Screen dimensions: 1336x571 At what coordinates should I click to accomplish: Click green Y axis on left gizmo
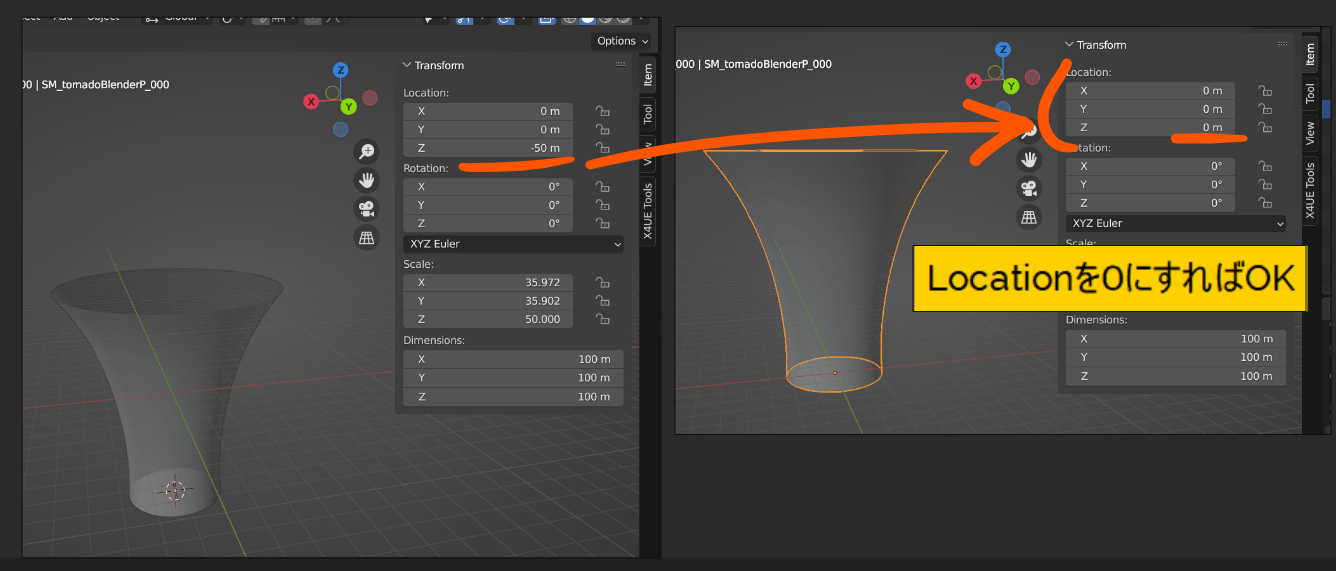tap(348, 106)
